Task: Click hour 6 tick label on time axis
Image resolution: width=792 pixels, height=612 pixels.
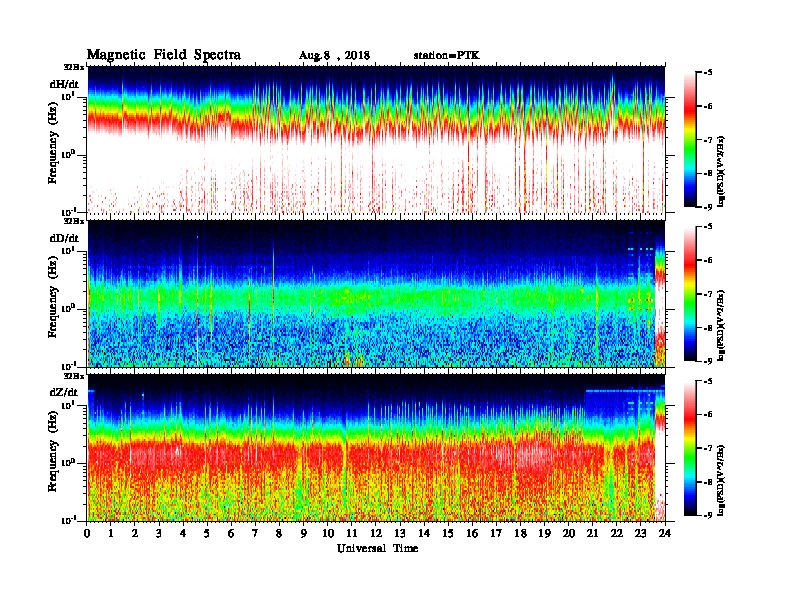Action: [x=231, y=533]
